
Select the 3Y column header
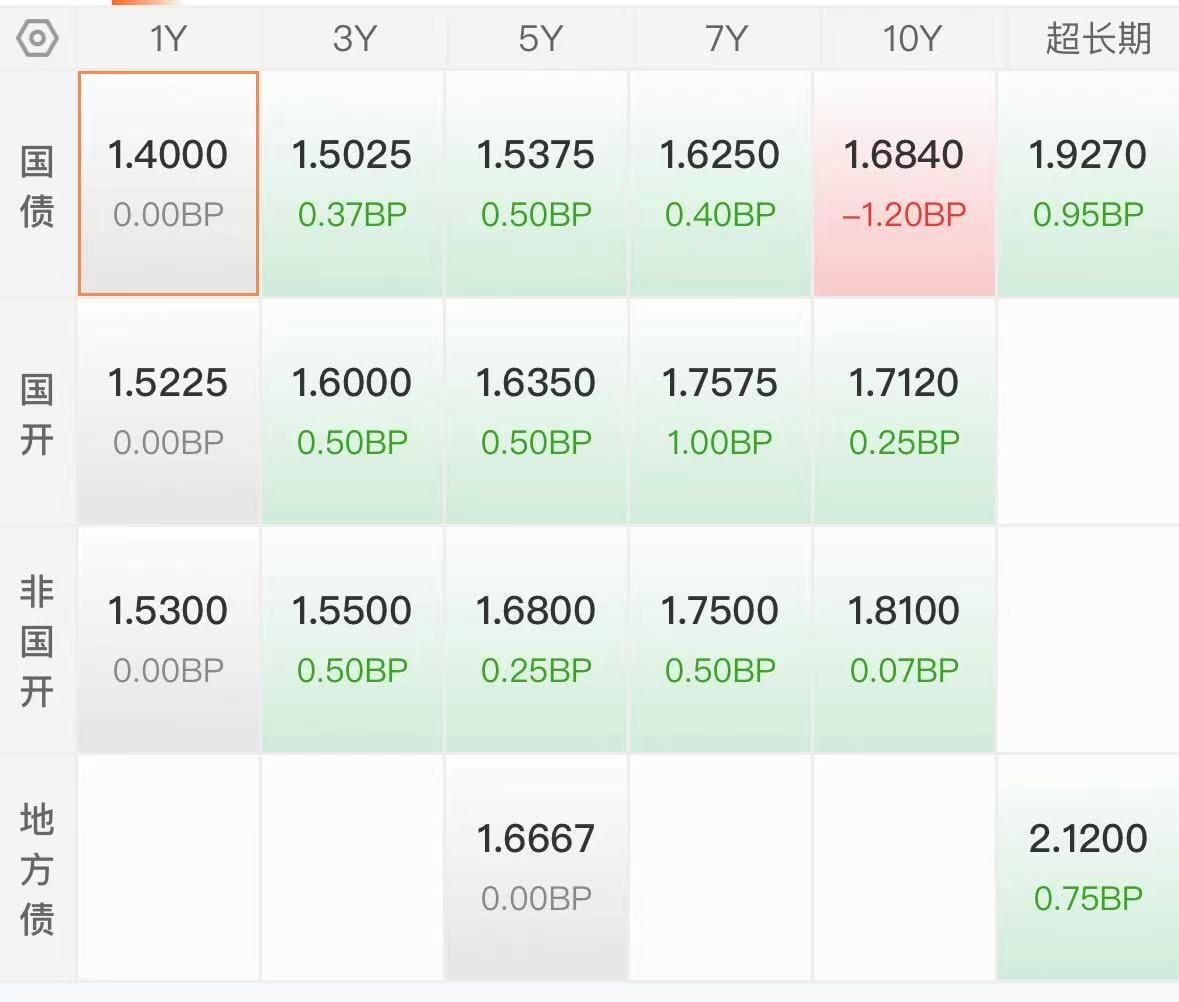(353, 39)
